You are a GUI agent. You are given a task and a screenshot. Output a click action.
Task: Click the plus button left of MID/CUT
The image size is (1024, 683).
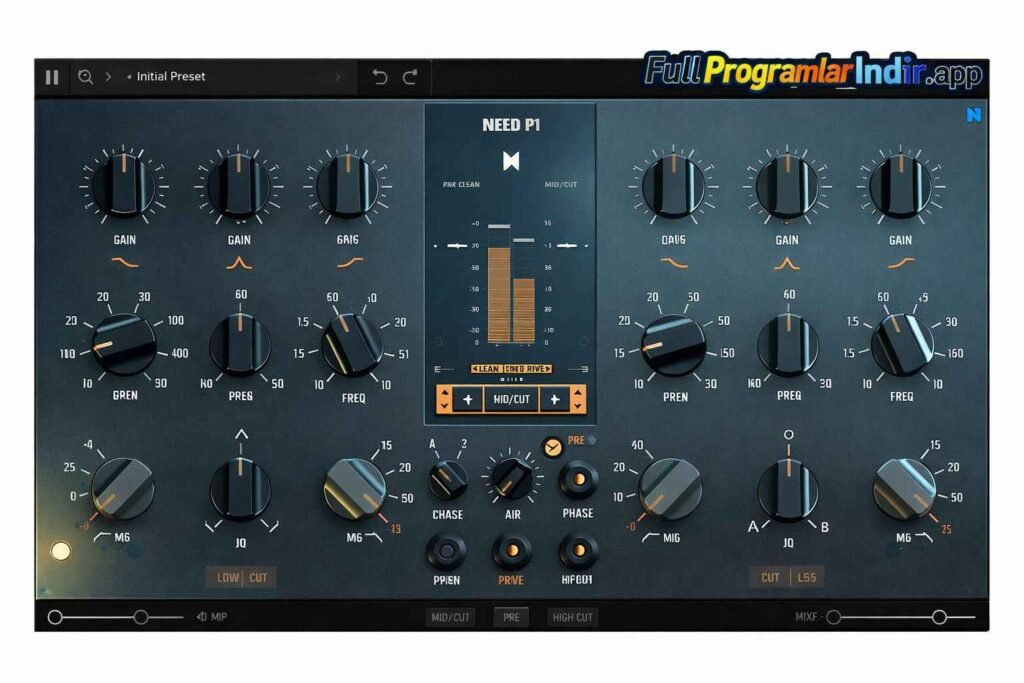(468, 399)
